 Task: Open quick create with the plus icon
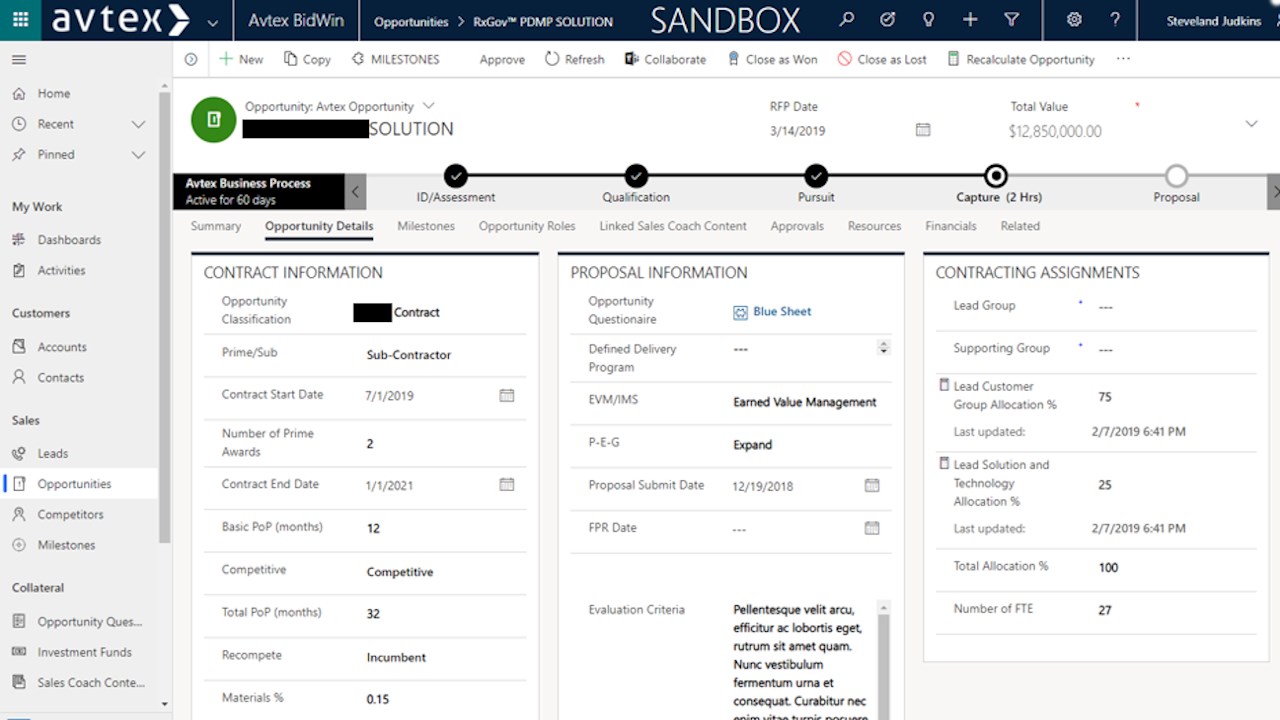[970, 19]
